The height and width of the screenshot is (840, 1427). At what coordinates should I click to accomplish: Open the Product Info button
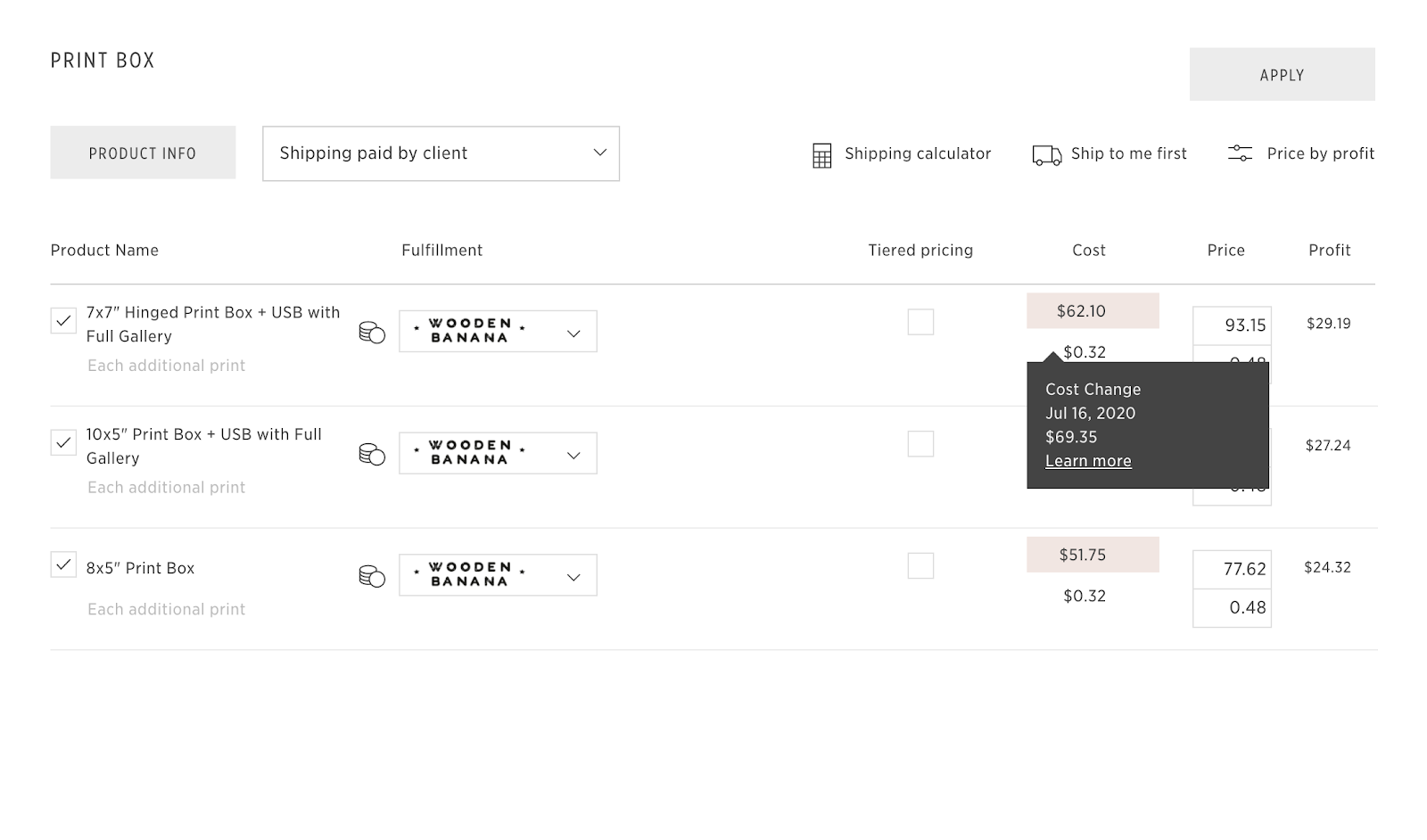coord(143,152)
